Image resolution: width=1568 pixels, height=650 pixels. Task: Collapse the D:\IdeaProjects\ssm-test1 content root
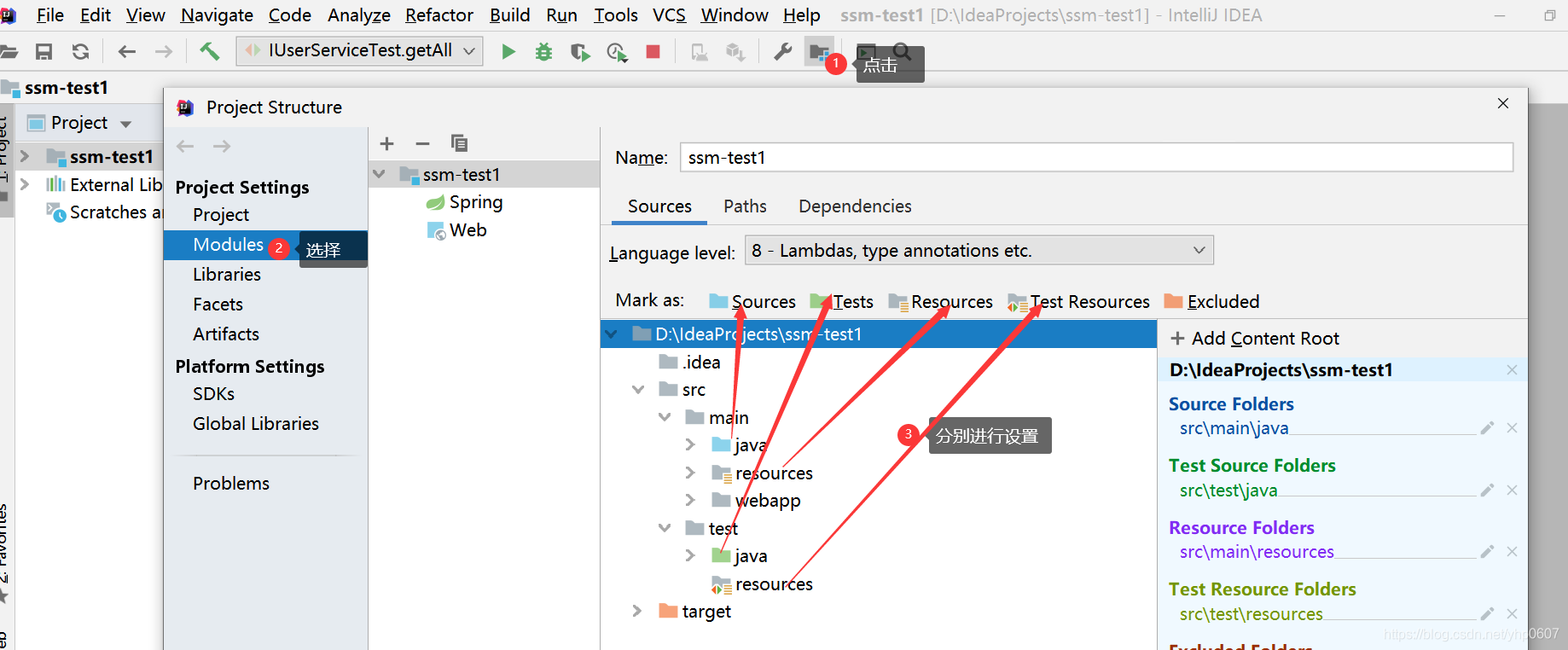[611, 334]
